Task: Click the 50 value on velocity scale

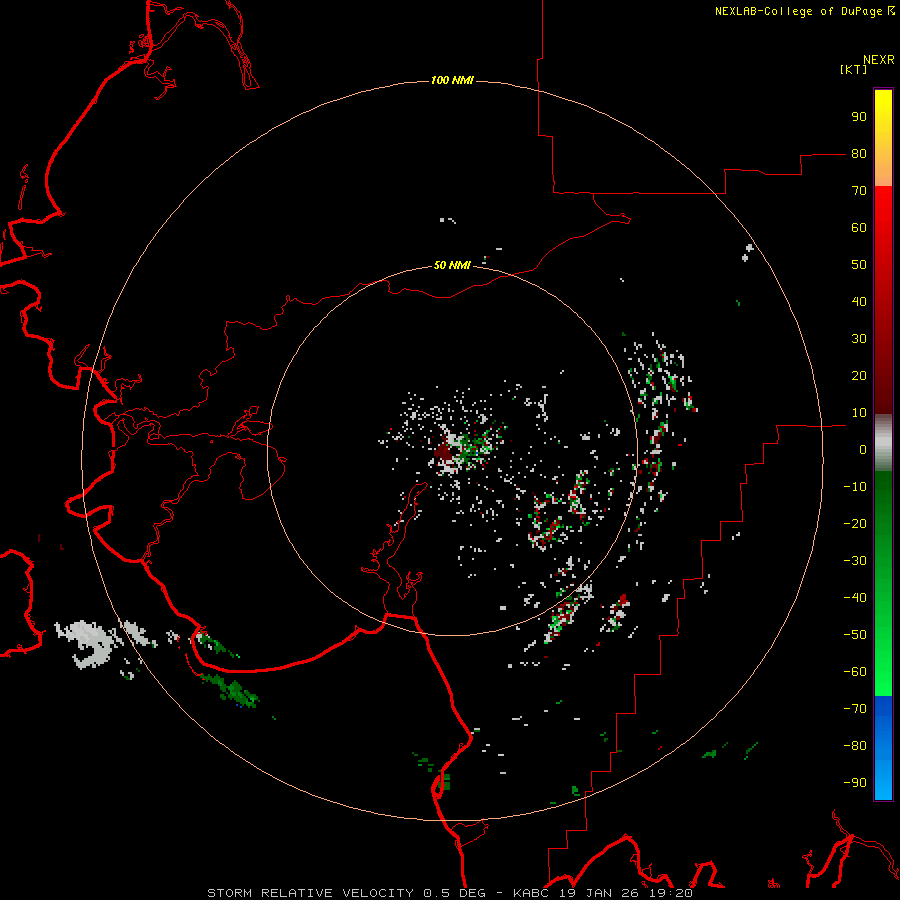Action: (x=859, y=265)
